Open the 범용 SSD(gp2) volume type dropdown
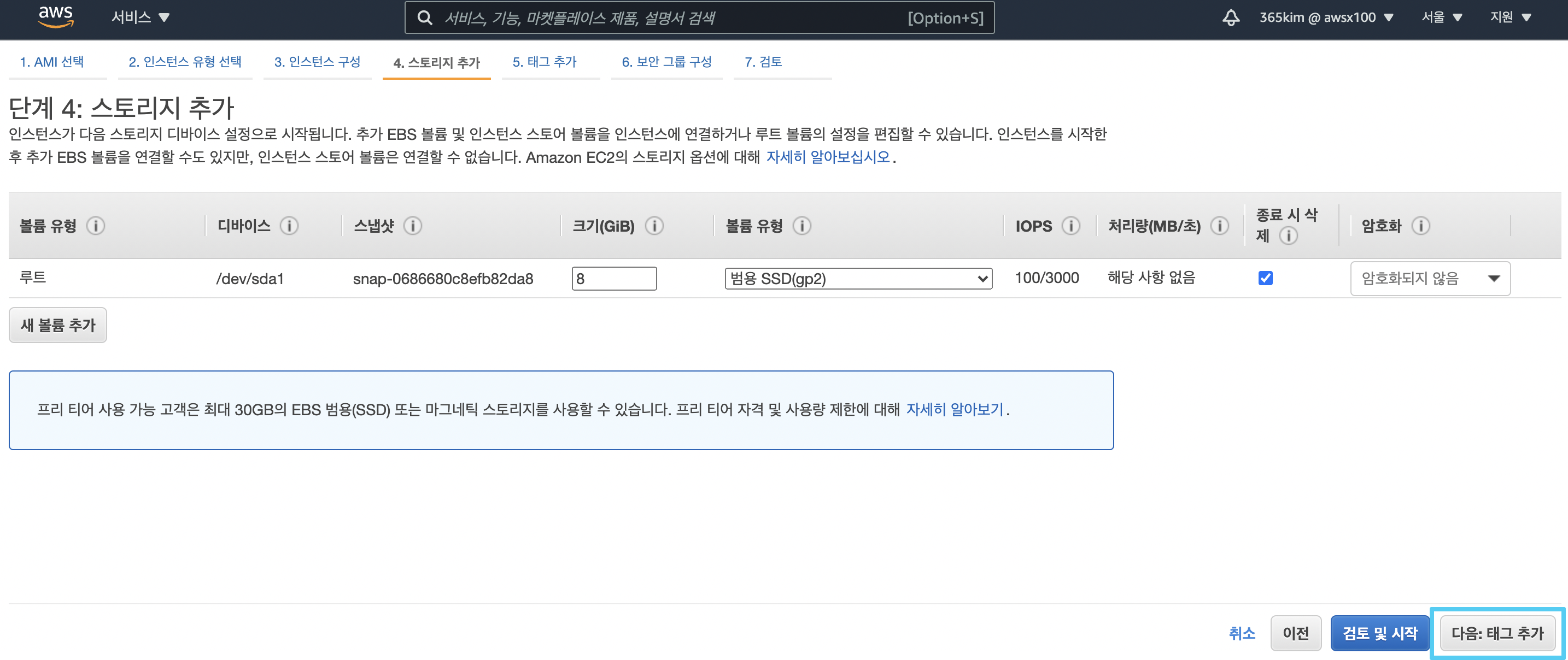The width and height of the screenshot is (1568, 660). (858, 279)
